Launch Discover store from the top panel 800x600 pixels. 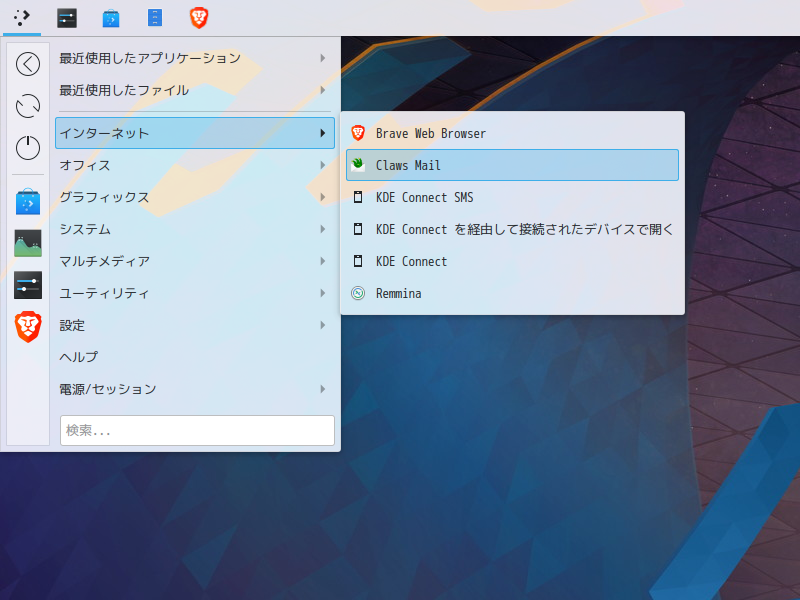(x=111, y=18)
